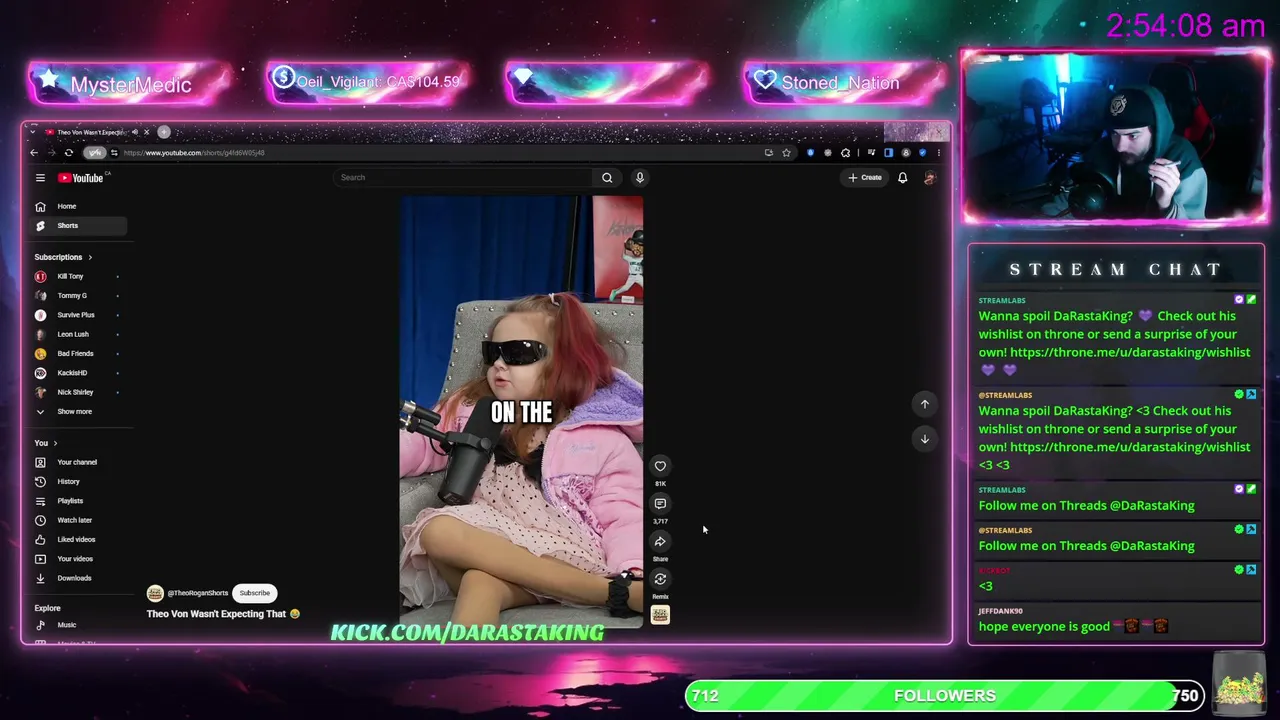Open YouTube notifications bell
The height and width of the screenshot is (720, 1280).
point(902,178)
